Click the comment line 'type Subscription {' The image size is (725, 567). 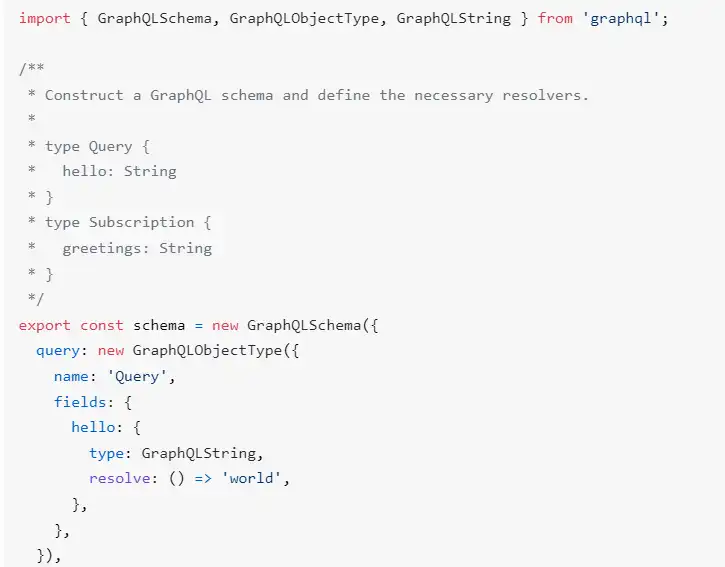128,222
